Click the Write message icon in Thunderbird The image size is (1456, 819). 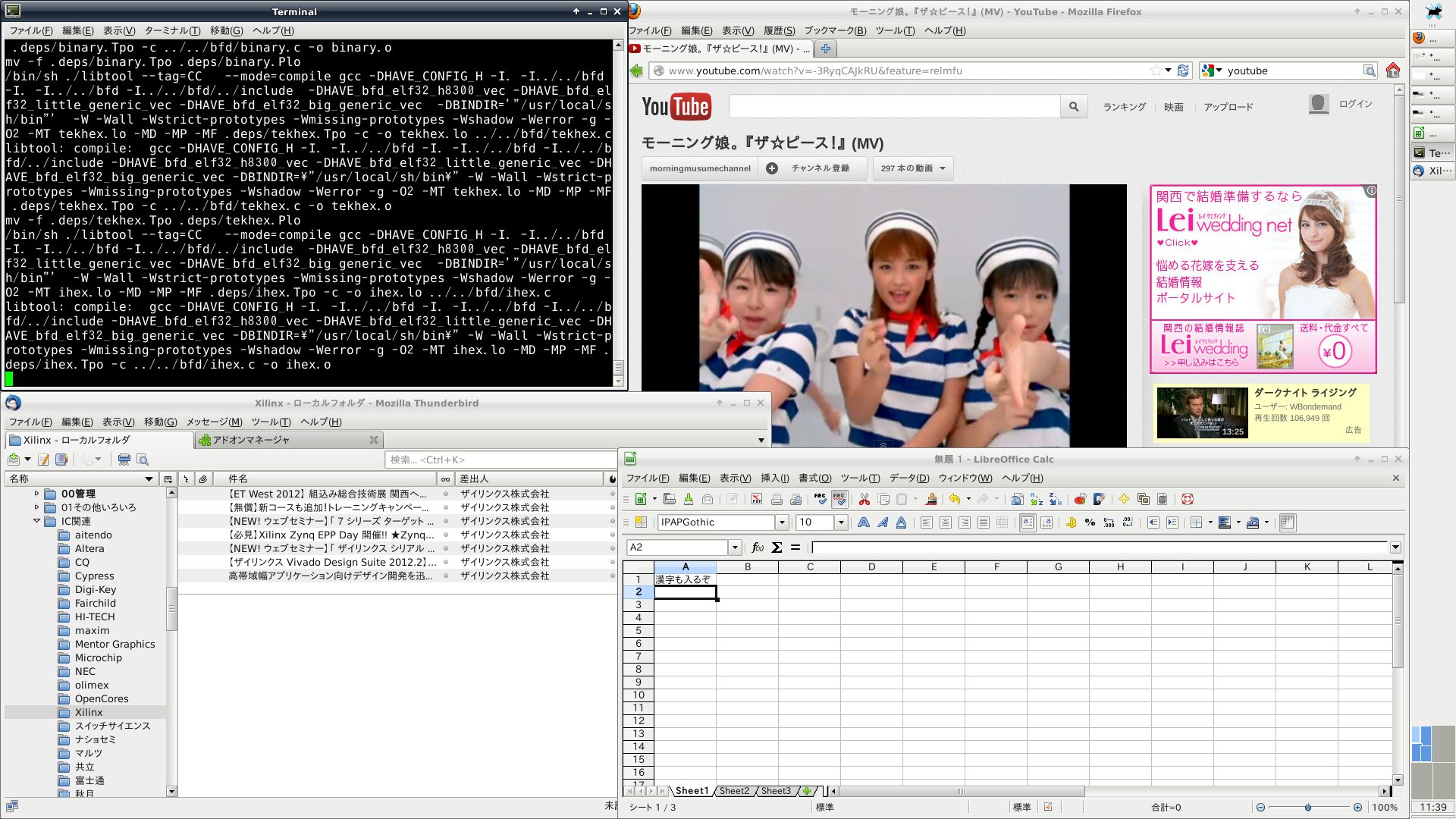click(x=43, y=460)
